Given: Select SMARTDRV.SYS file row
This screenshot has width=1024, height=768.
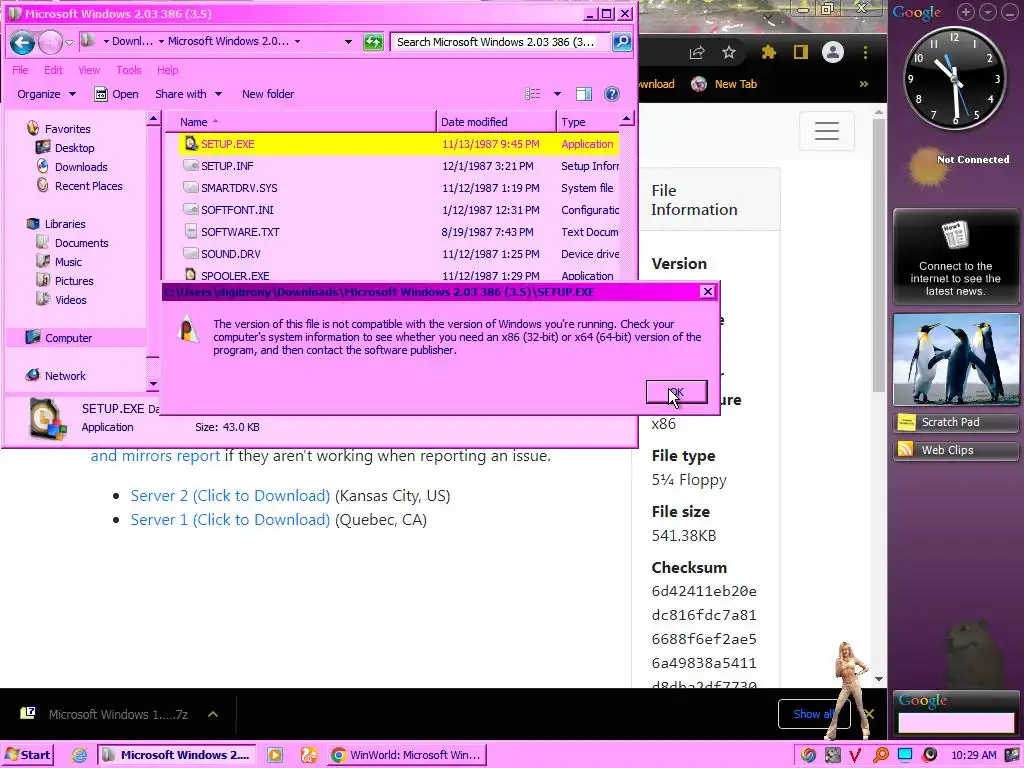Looking at the screenshot, I should (x=398, y=188).
